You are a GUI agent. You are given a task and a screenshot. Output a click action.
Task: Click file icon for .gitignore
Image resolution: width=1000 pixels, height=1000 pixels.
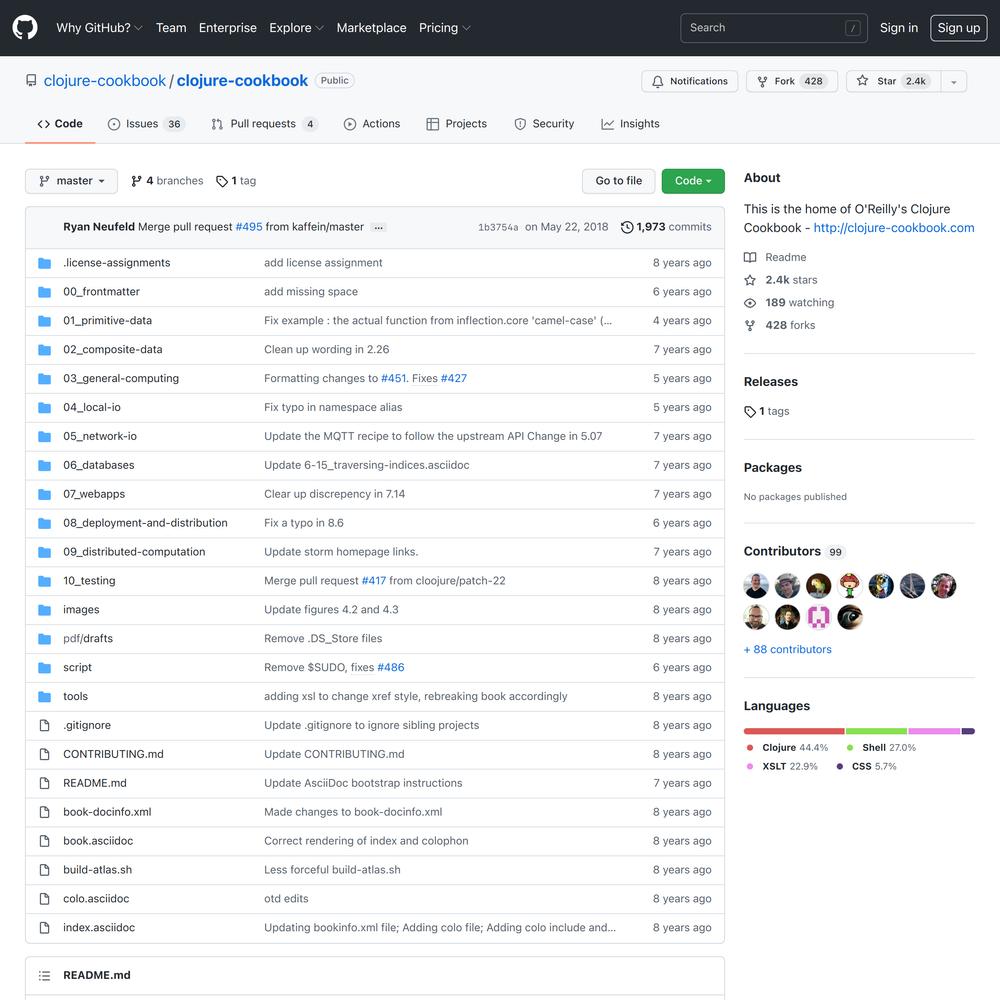pos(44,725)
